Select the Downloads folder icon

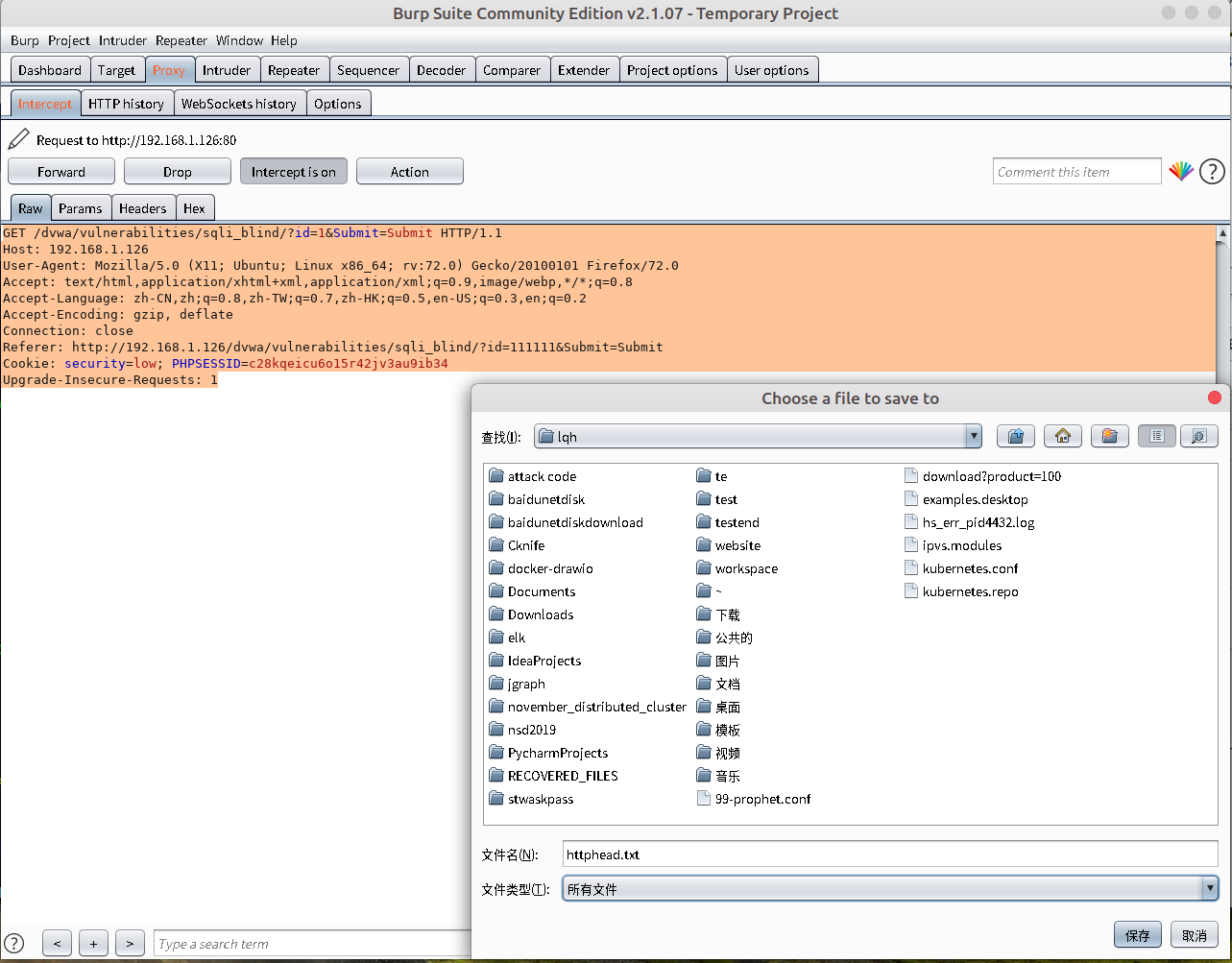coord(496,614)
